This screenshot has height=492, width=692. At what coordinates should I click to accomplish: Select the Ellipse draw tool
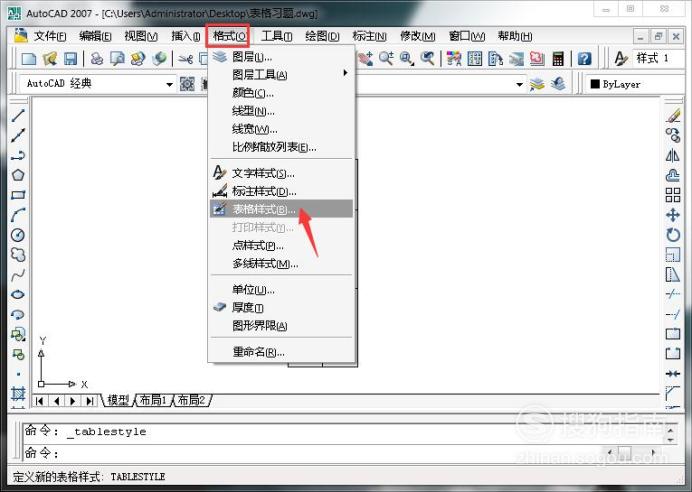[x=18, y=294]
